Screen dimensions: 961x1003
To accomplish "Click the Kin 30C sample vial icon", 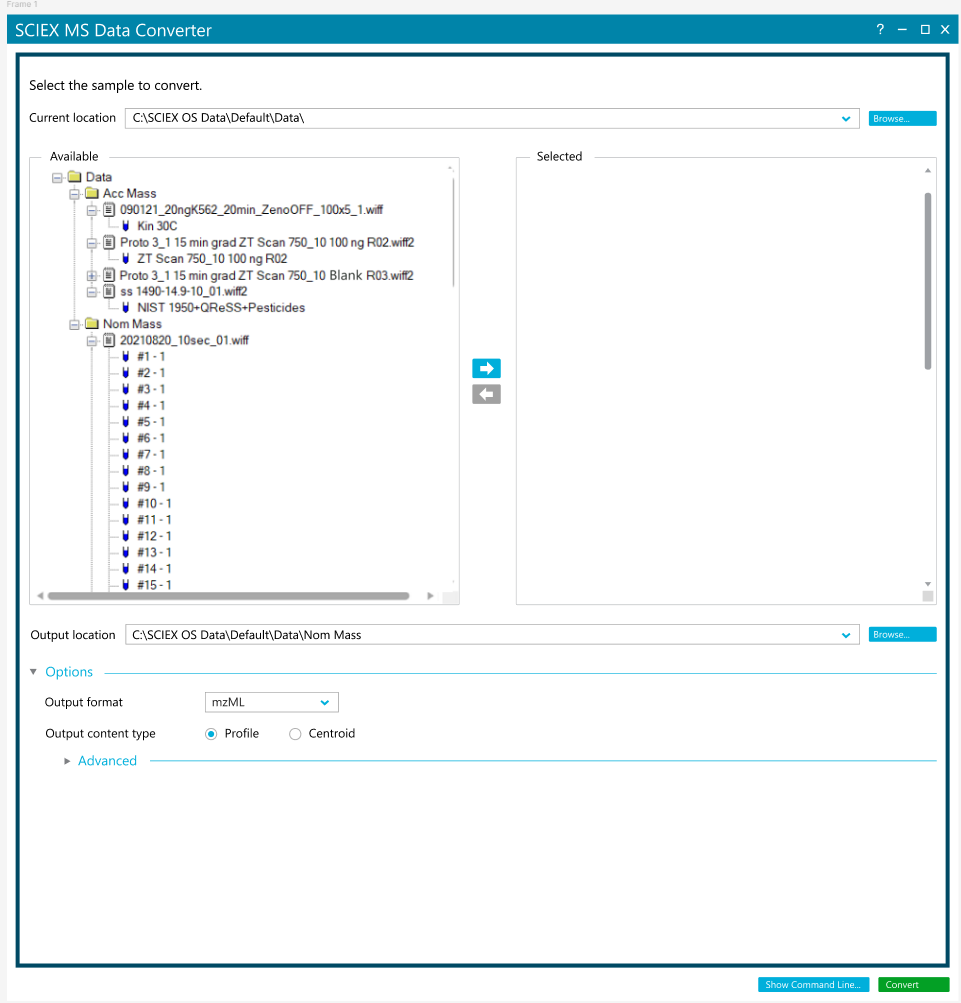I will (x=126, y=226).
